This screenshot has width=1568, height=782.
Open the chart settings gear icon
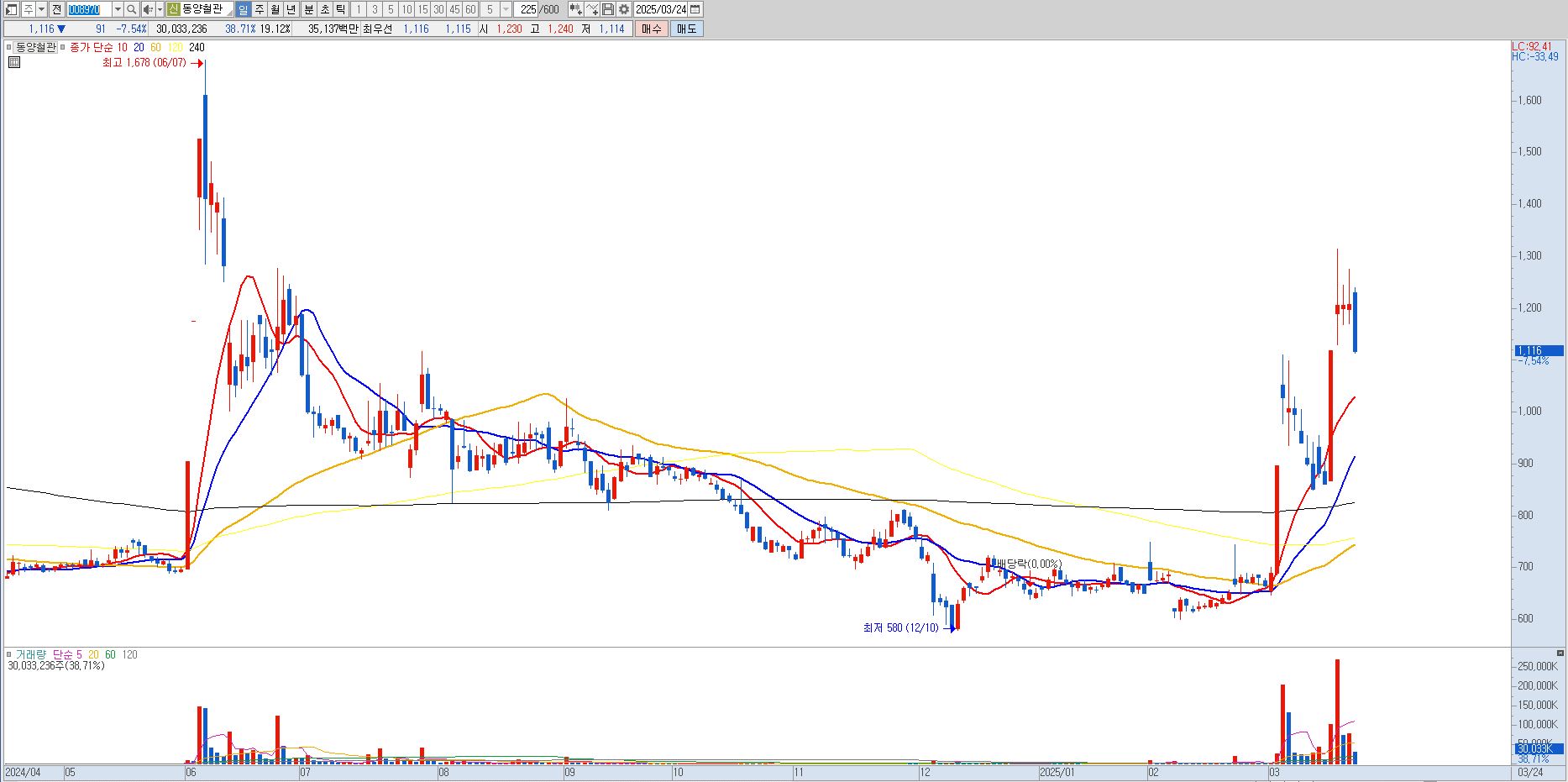tap(623, 9)
